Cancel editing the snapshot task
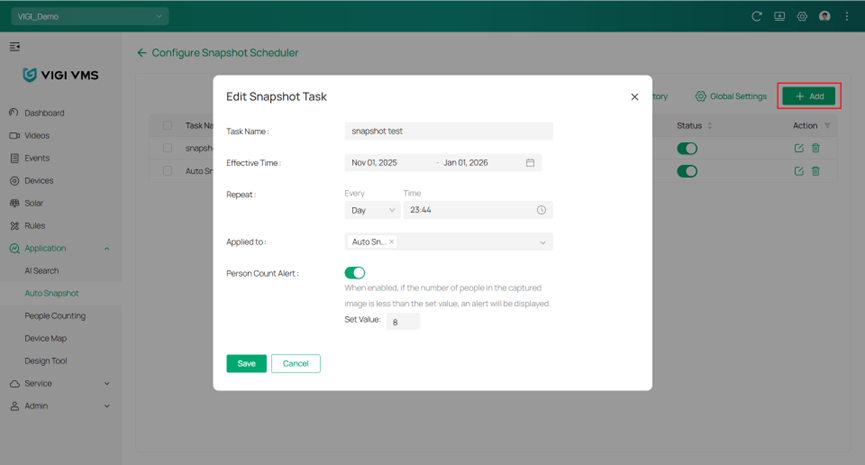 296,364
